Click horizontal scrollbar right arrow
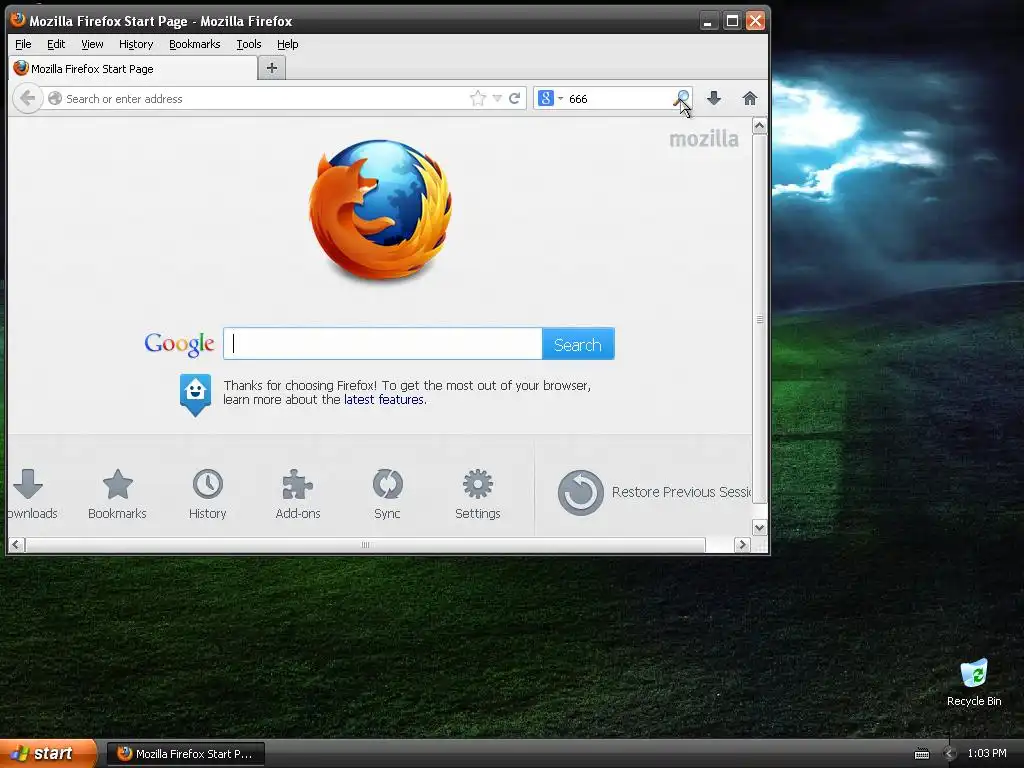 click(x=742, y=545)
